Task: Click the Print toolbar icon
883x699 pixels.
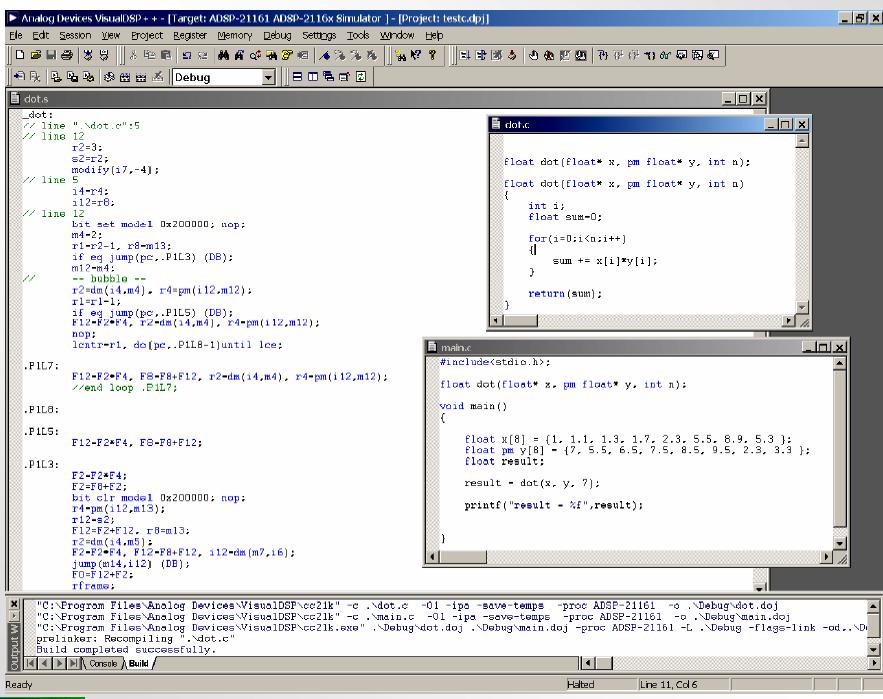Action: click(67, 55)
